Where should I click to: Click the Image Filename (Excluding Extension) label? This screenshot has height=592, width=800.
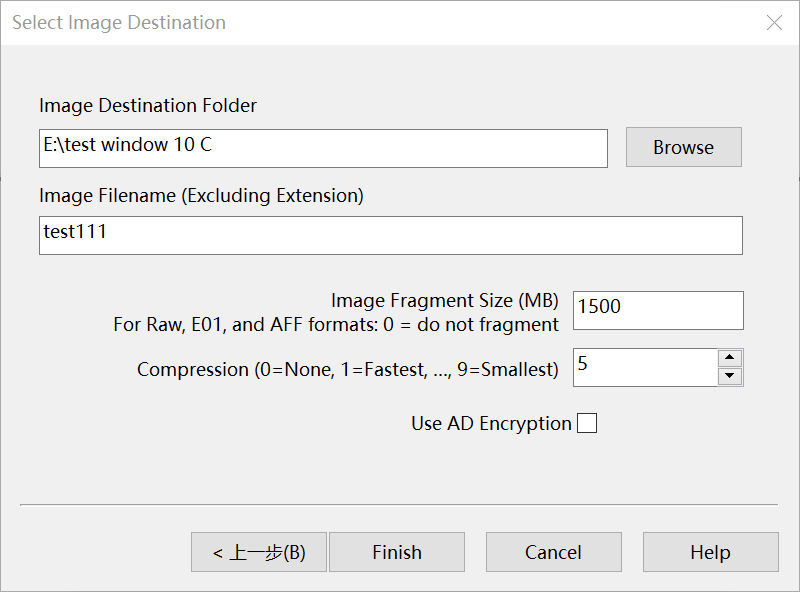click(201, 195)
